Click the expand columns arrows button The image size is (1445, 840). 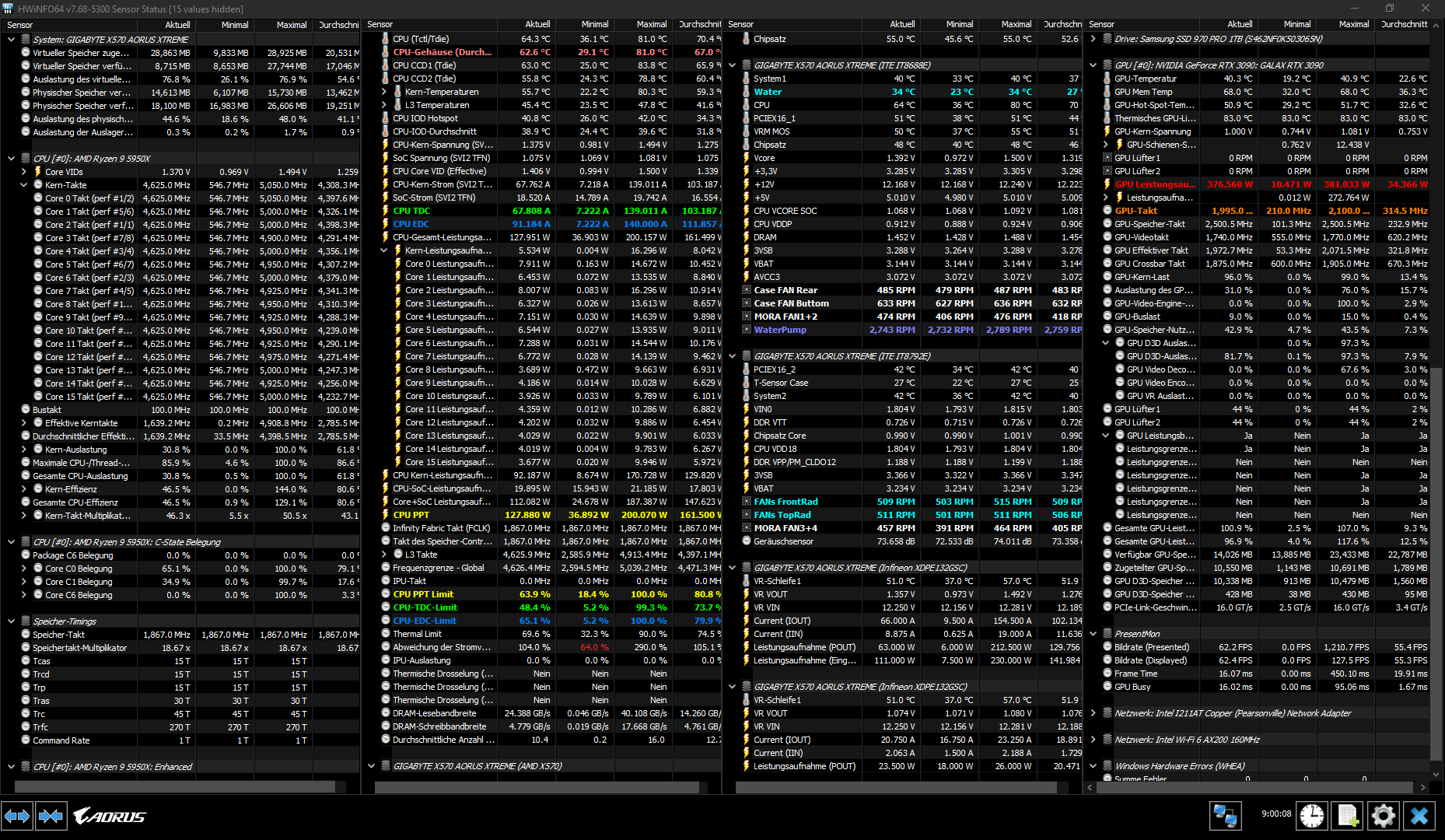pos(16,816)
